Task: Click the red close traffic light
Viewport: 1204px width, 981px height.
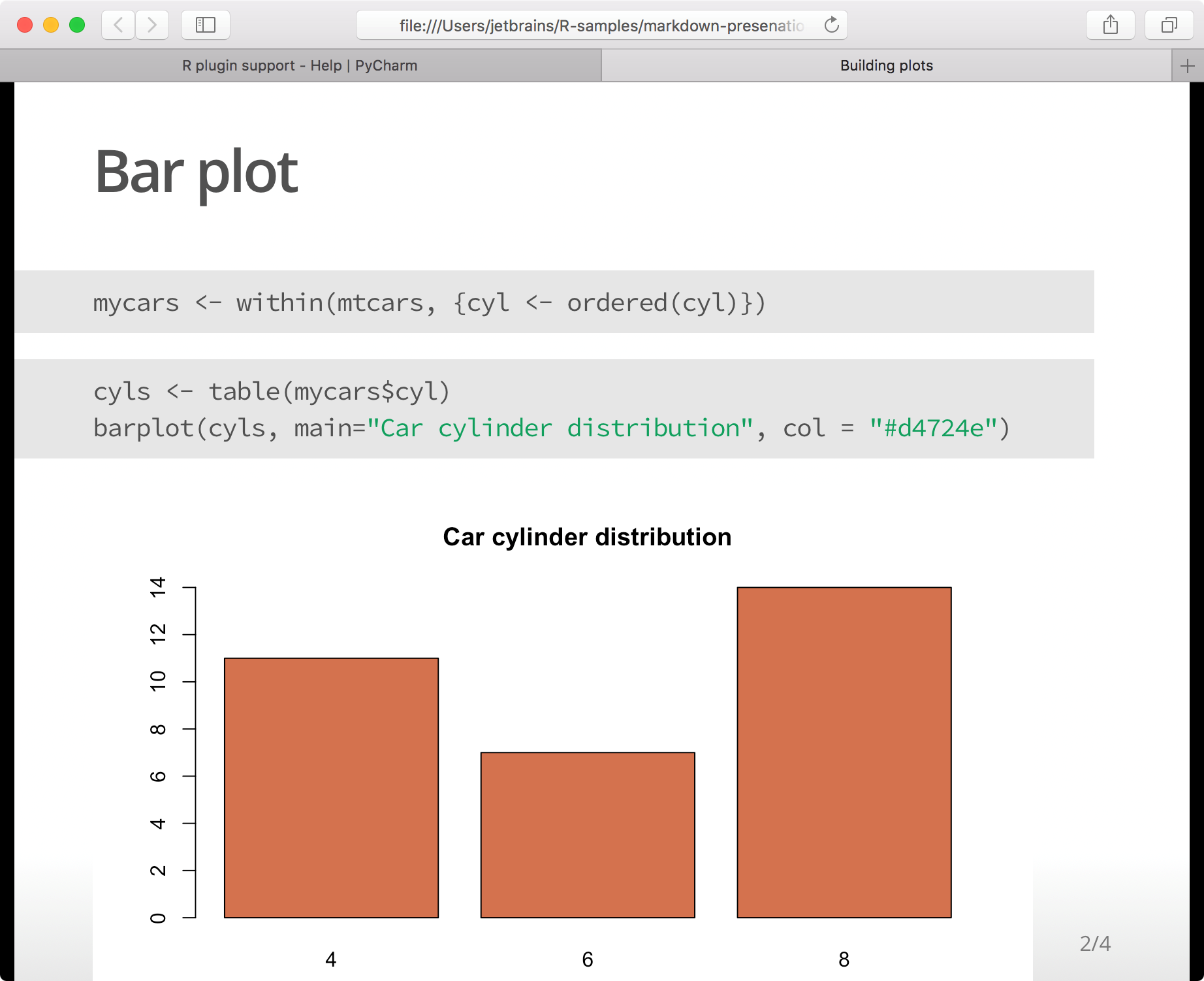Action: [24, 24]
